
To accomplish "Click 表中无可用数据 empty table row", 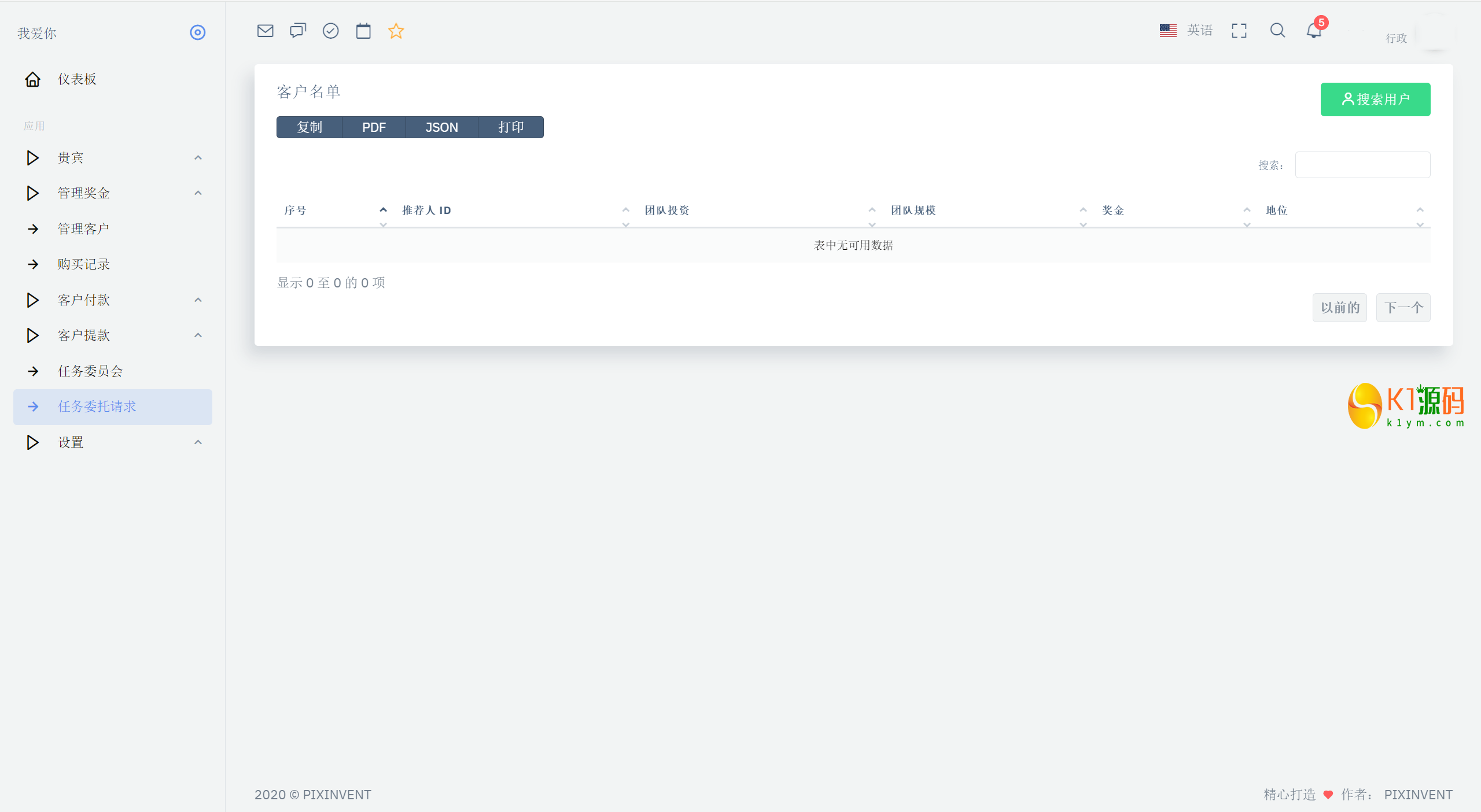I will click(853, 245).
